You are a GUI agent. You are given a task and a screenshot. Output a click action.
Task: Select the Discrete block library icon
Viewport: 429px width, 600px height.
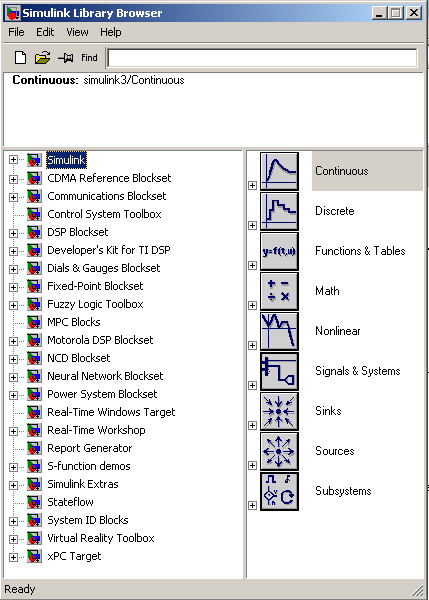pos(279,211)
